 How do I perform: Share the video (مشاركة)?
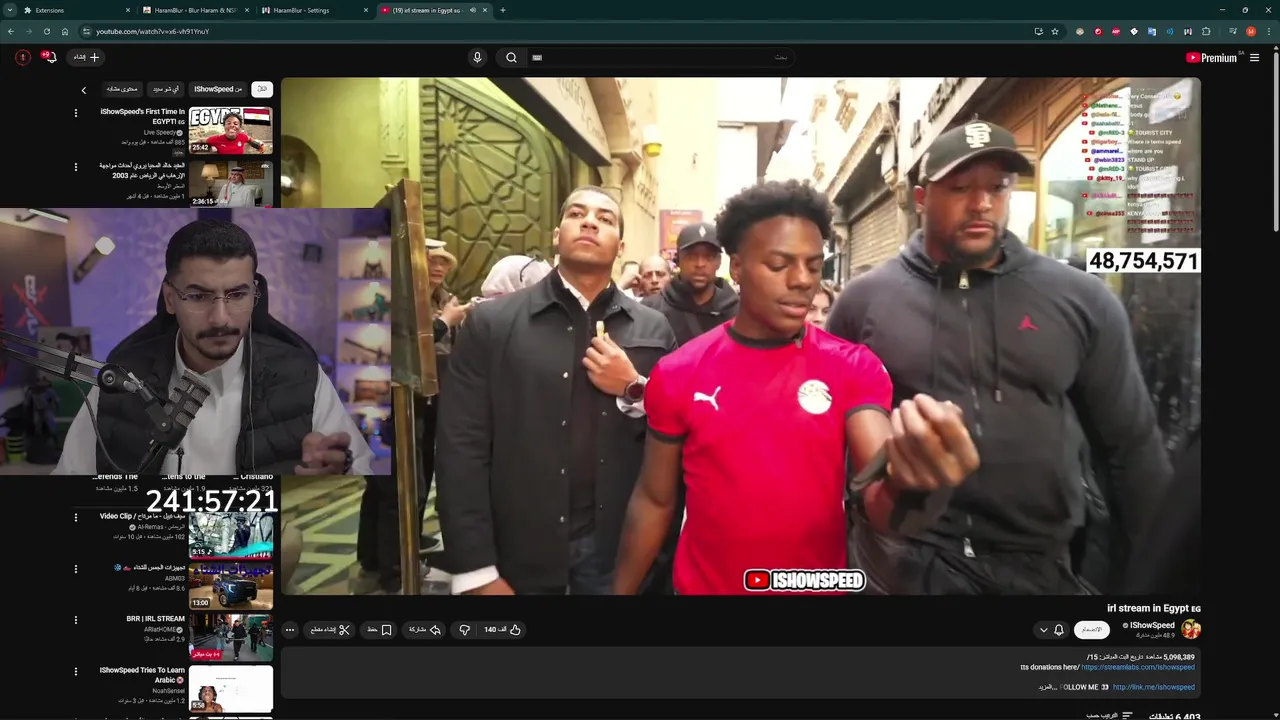click(425, 630)
